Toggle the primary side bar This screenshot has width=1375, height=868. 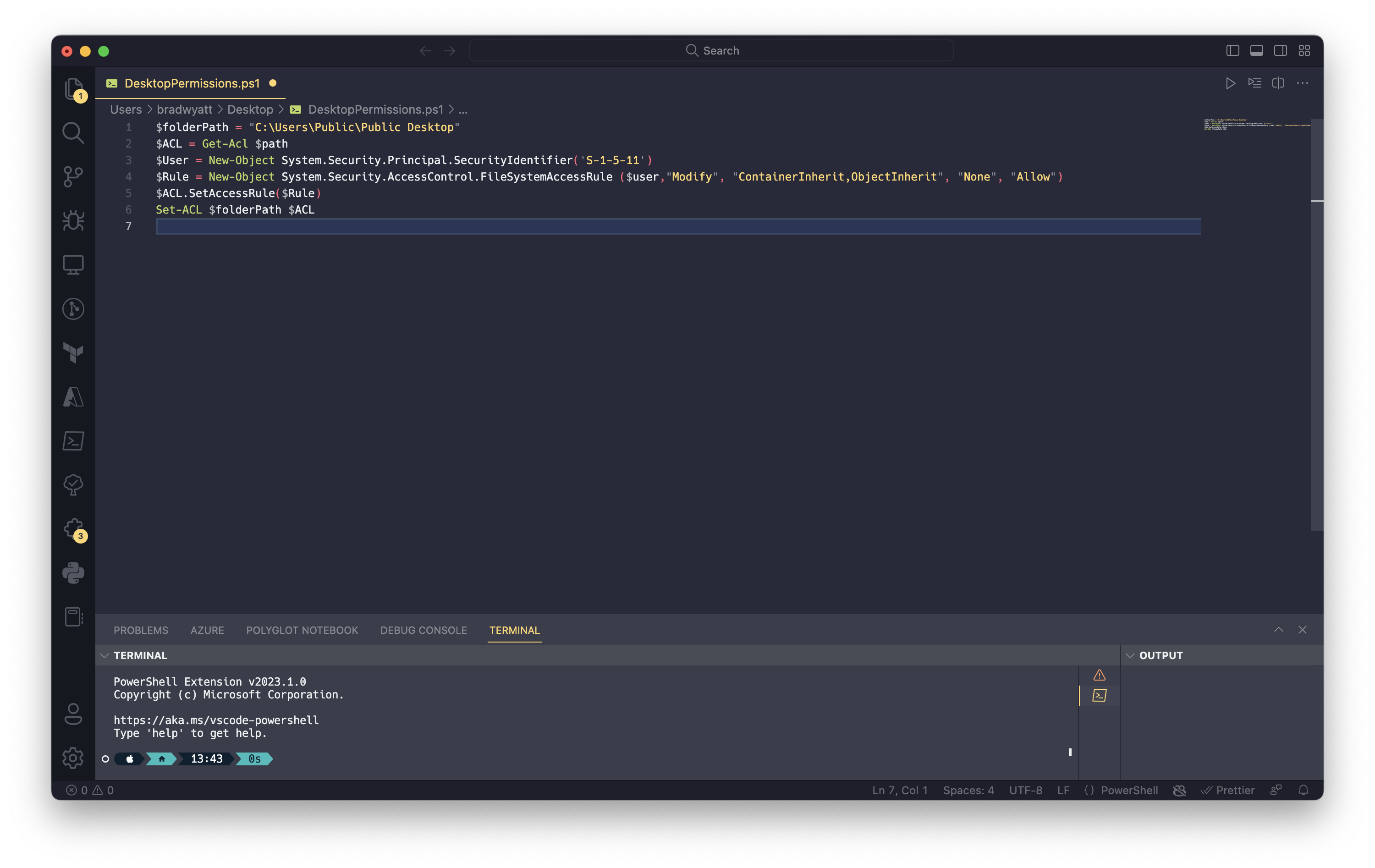pyautogui.click(x=1233, y=51)
